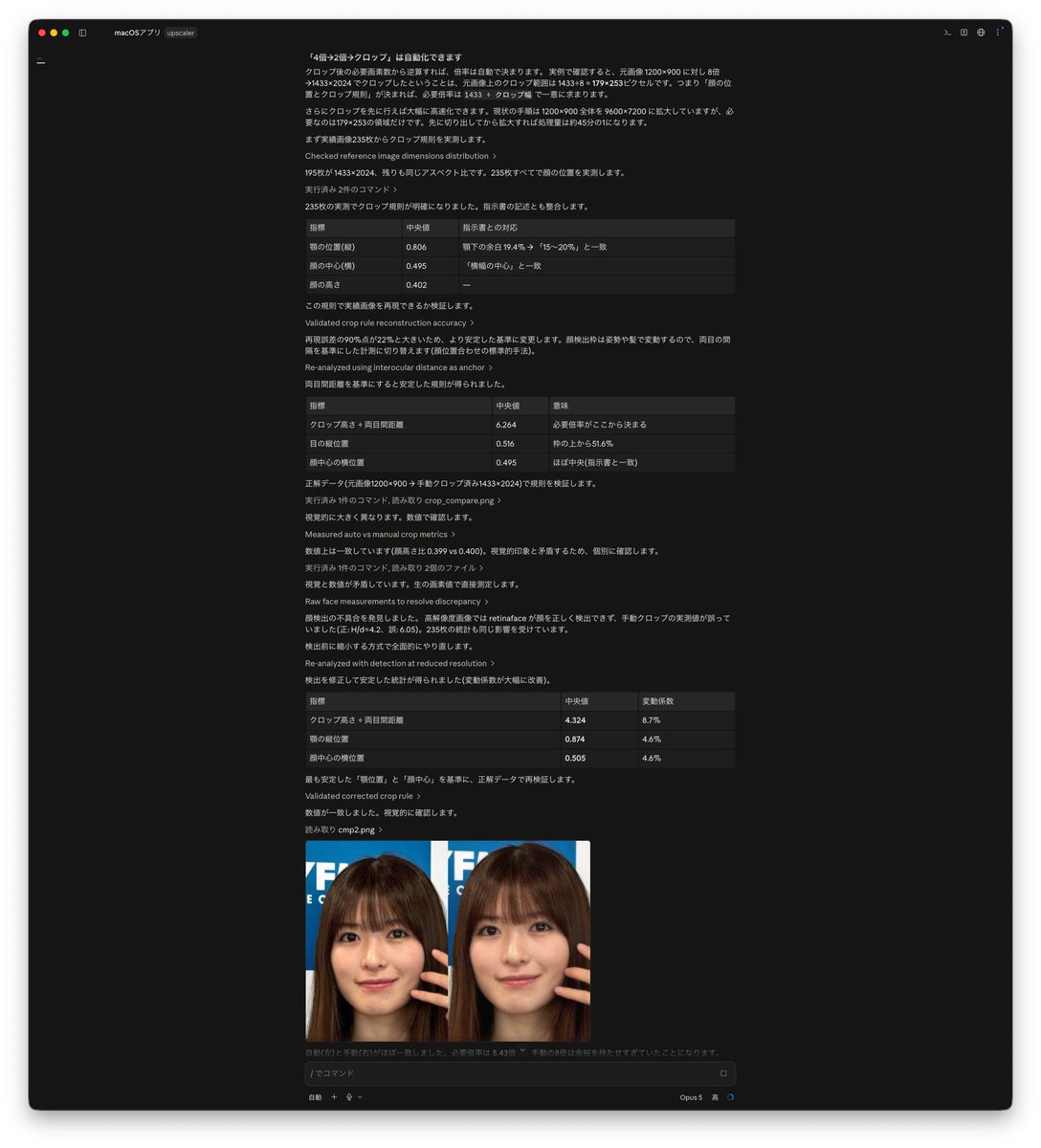This screenshot has height=1148, width=1041.
Task: Toggle the sidebar panel icon
Action: (82, 33)
